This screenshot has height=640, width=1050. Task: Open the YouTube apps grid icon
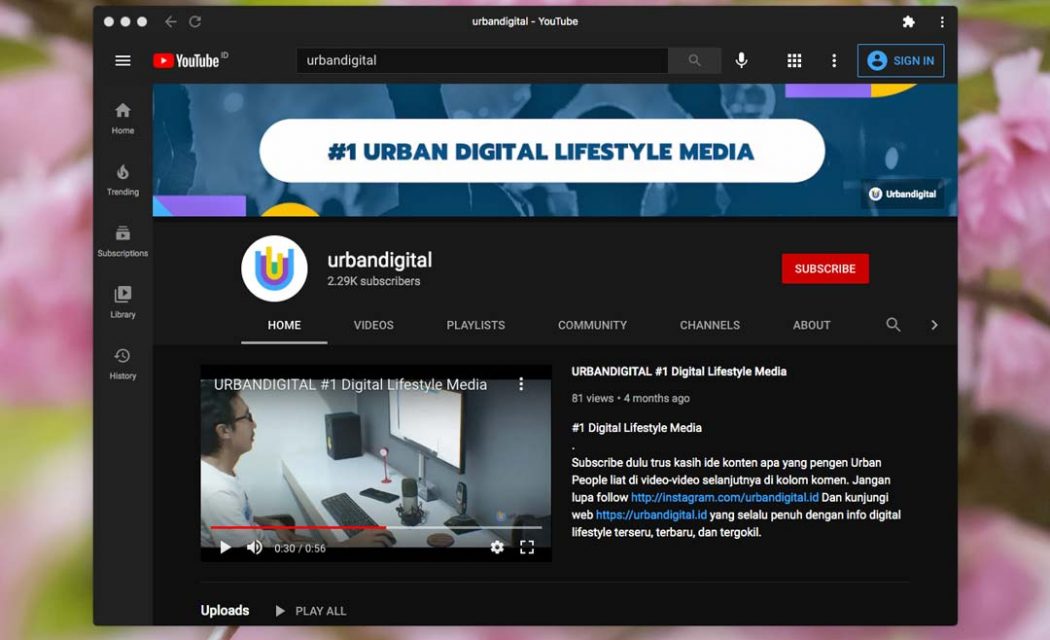click(794, 60)
